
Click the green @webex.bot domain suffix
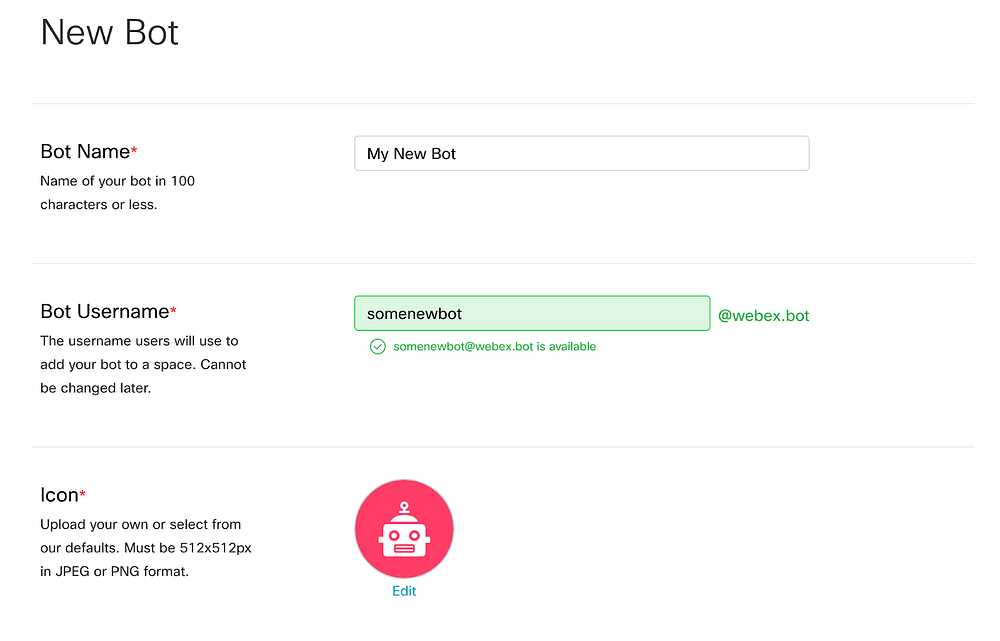(764, 316)
